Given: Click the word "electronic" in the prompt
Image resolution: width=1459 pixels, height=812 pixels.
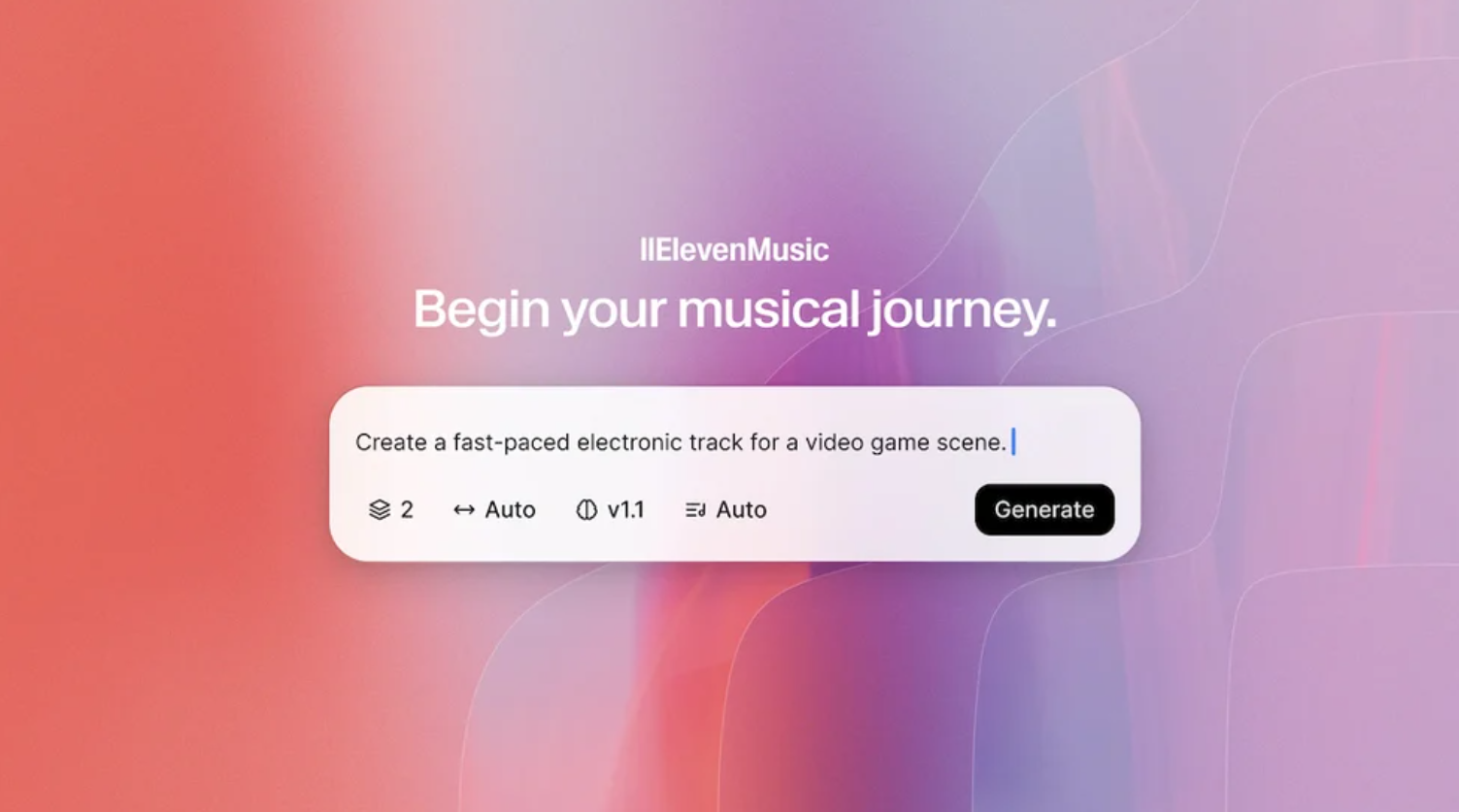Looking at the screenshot, I should [x=629, y=442].
